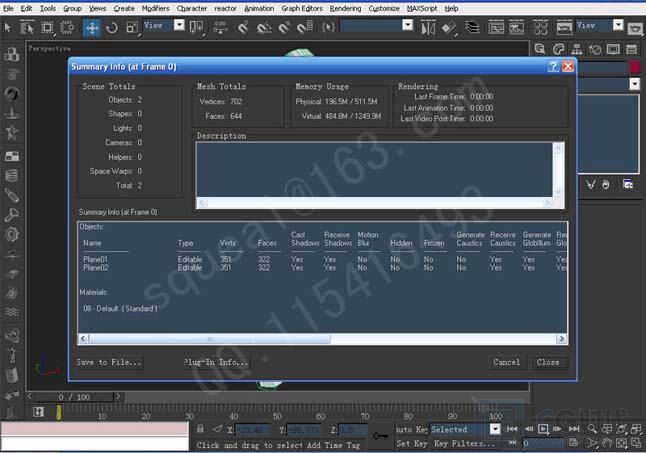
Task: Click top icon in reactor sidebar
Action: click(12, 54)
